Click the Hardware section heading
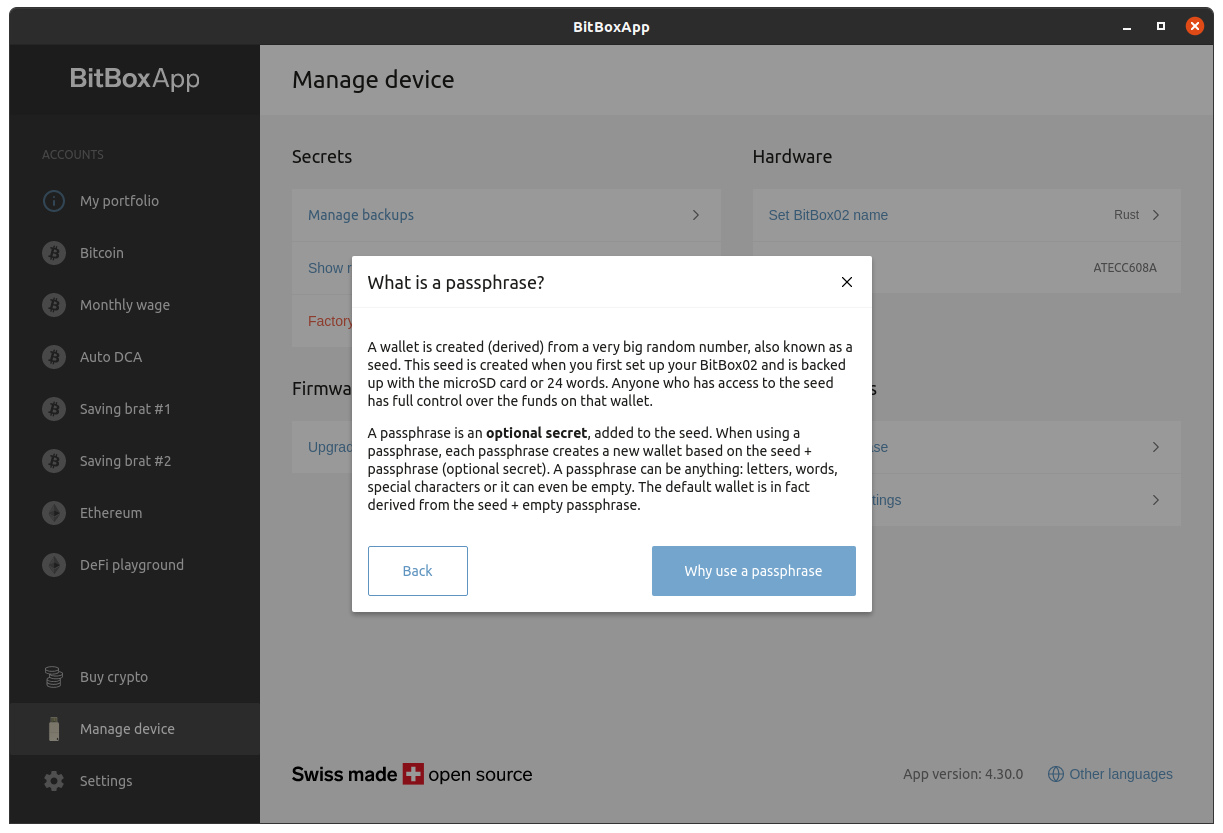Viewport: 1223px width, 833px height. pyautogui.click(x=792, y=156)
